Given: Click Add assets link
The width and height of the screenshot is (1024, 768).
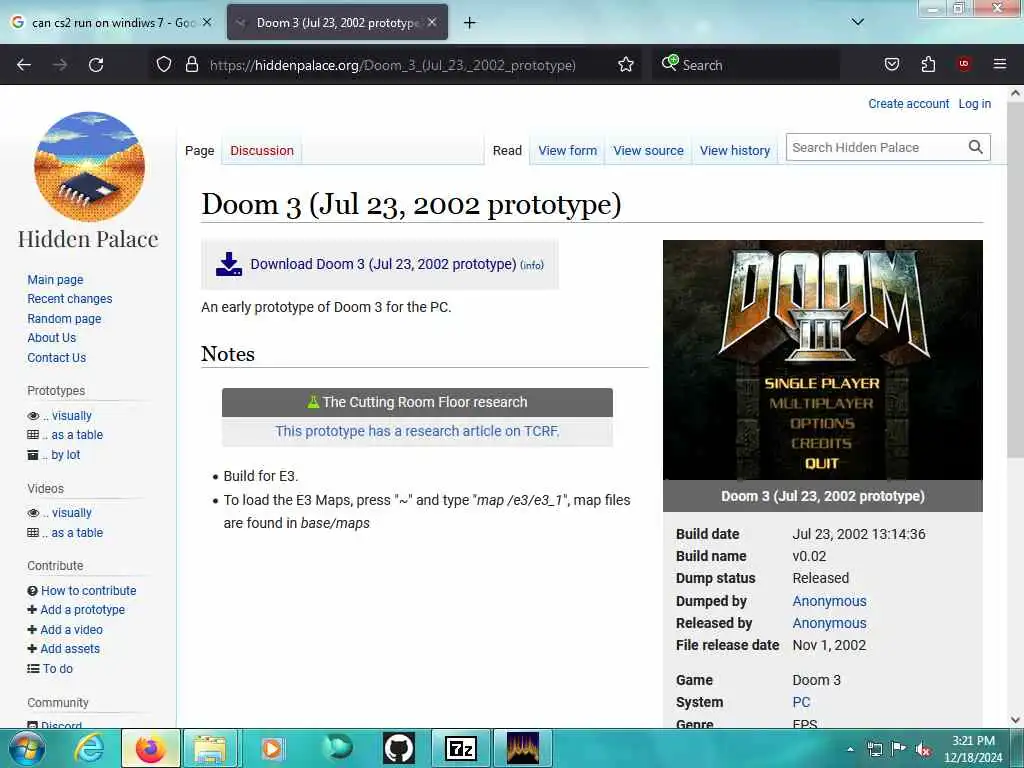Looking at the screenshot, I should [x=70, y=648].
